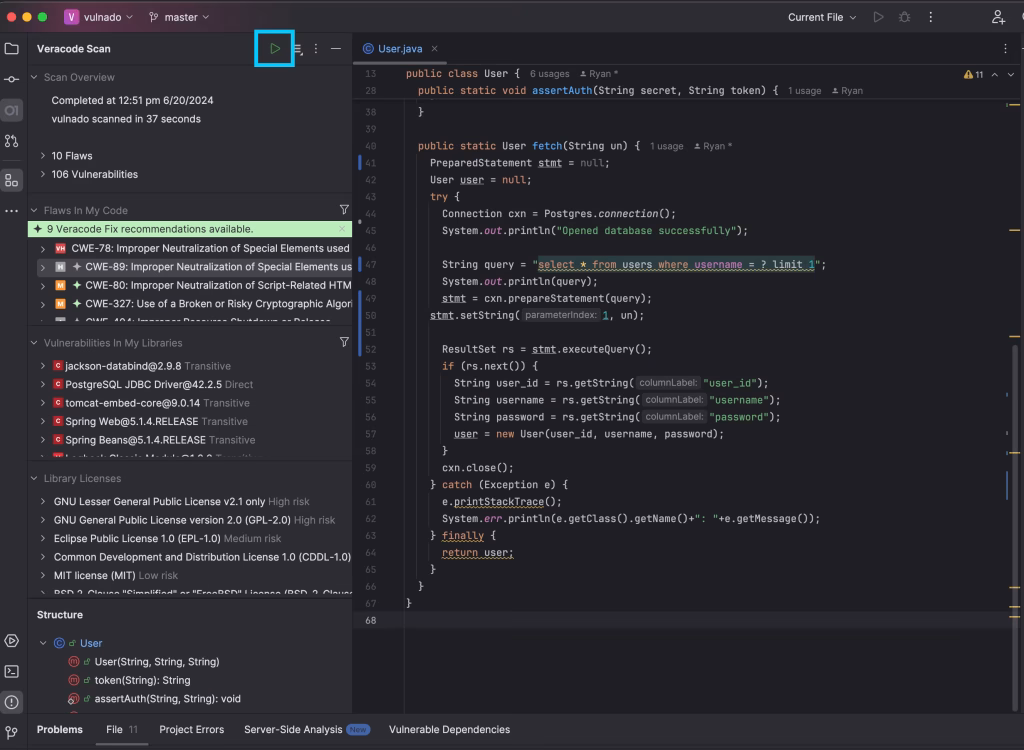This screenshot has height=750, width=1024.
Task: Run the Current File configuration
Action: [x=878, y=17]
